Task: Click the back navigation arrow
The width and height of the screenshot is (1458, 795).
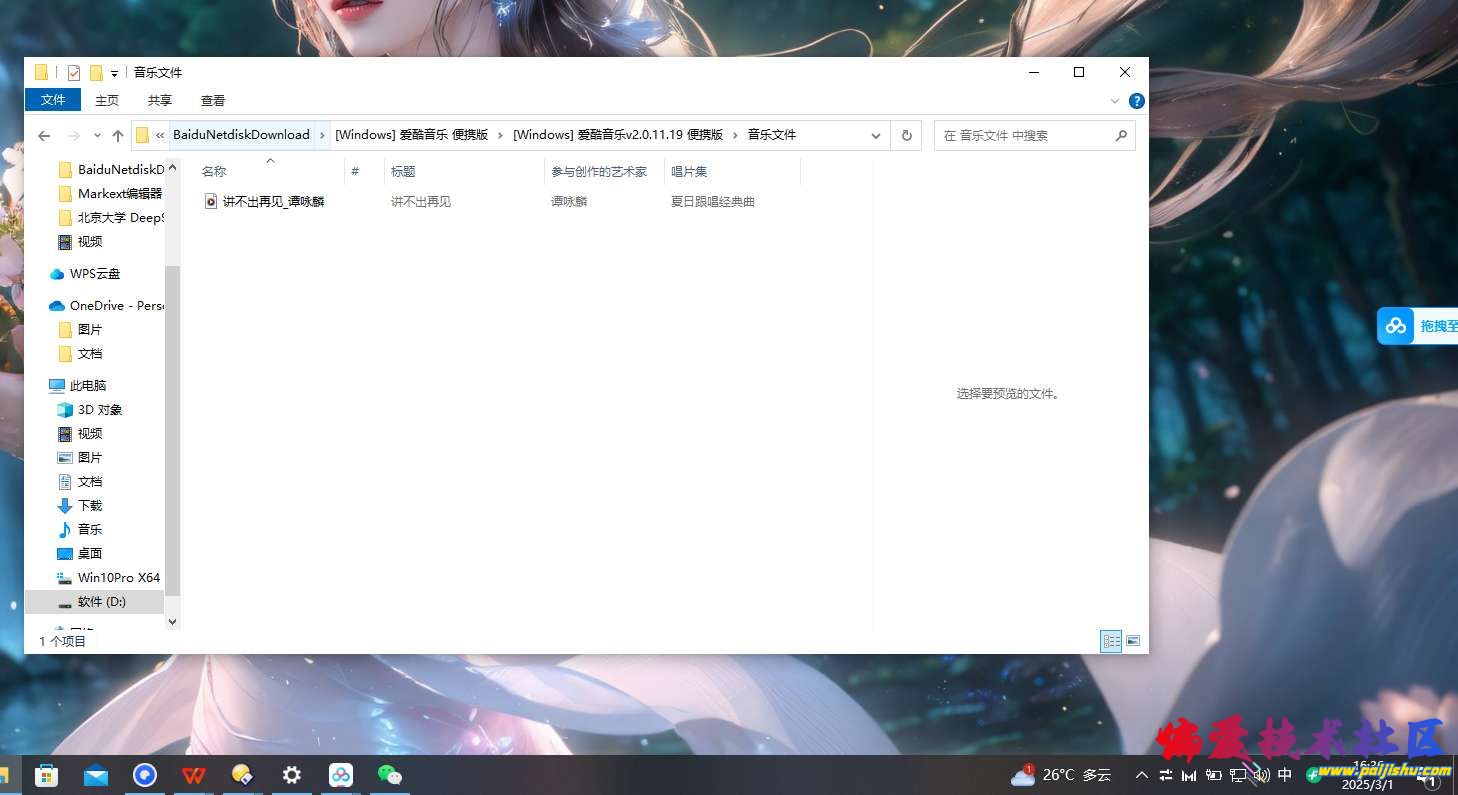Action: [x=43, y=135]
